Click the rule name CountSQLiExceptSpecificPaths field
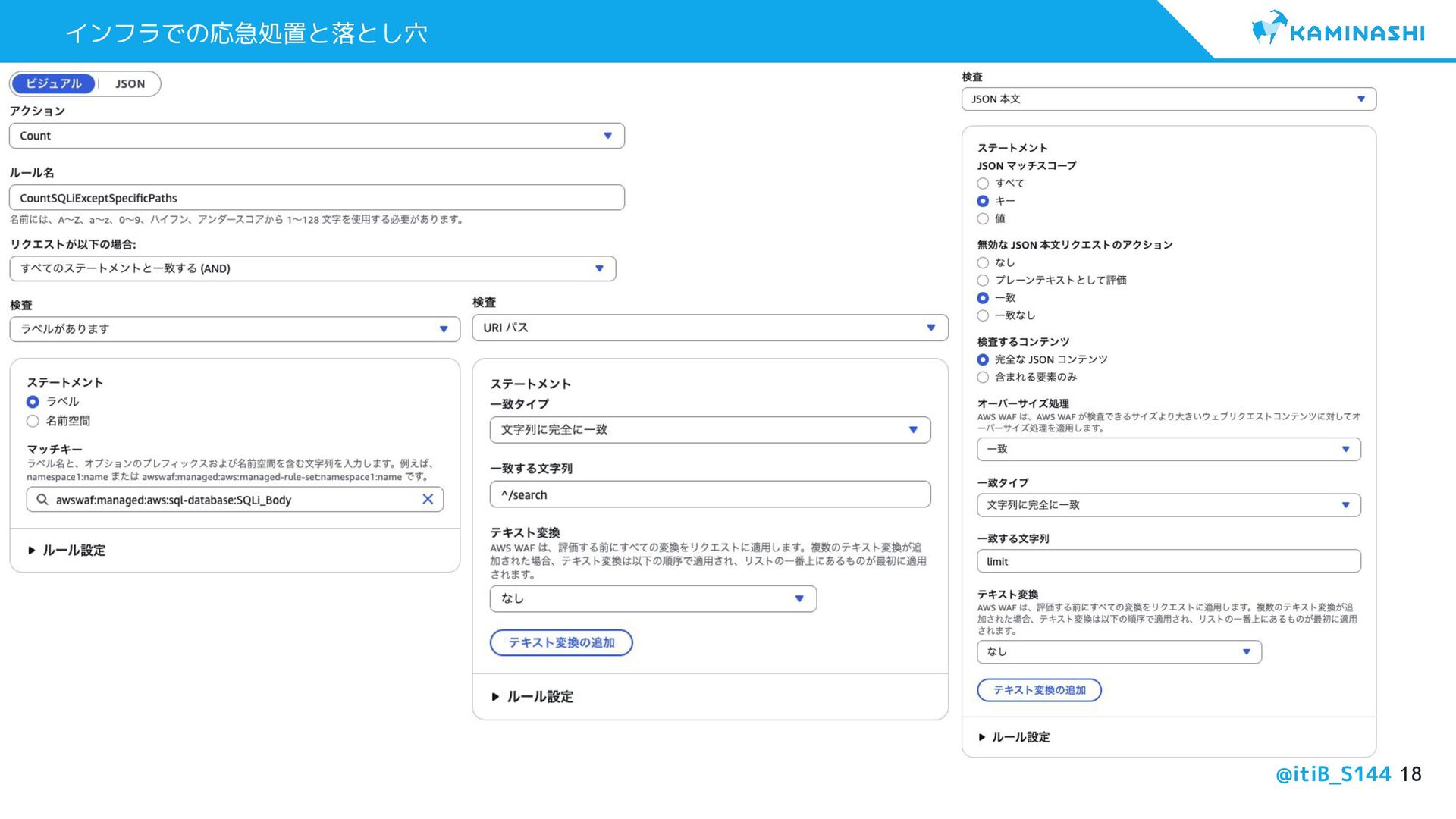Viewport: 1456px width, 819px height. [x=316, y=198]
